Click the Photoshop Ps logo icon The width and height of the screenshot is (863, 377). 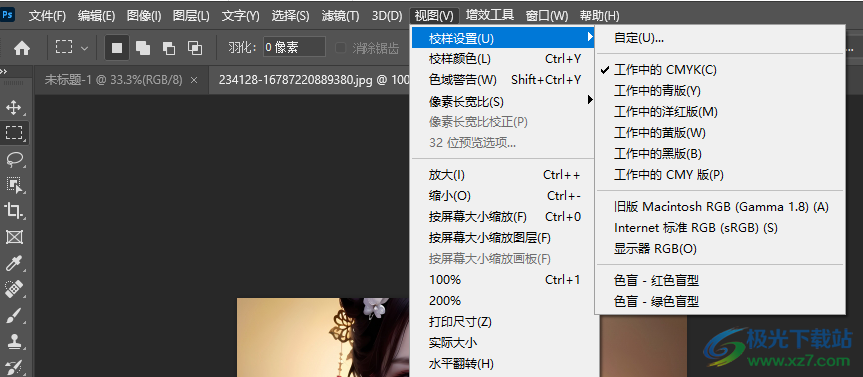point(7,14)
